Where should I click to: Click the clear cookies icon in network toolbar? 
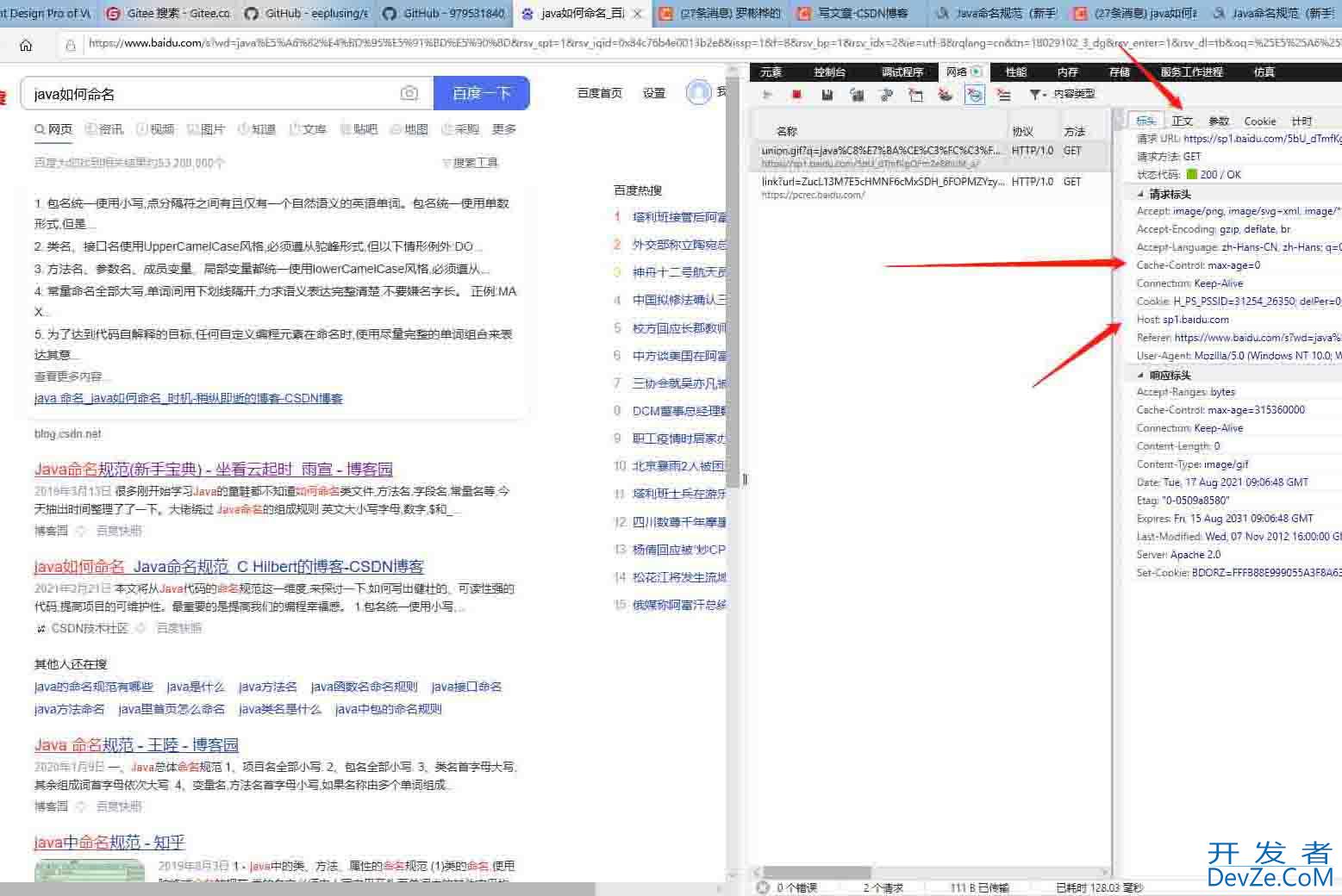[x=915, y=95]
